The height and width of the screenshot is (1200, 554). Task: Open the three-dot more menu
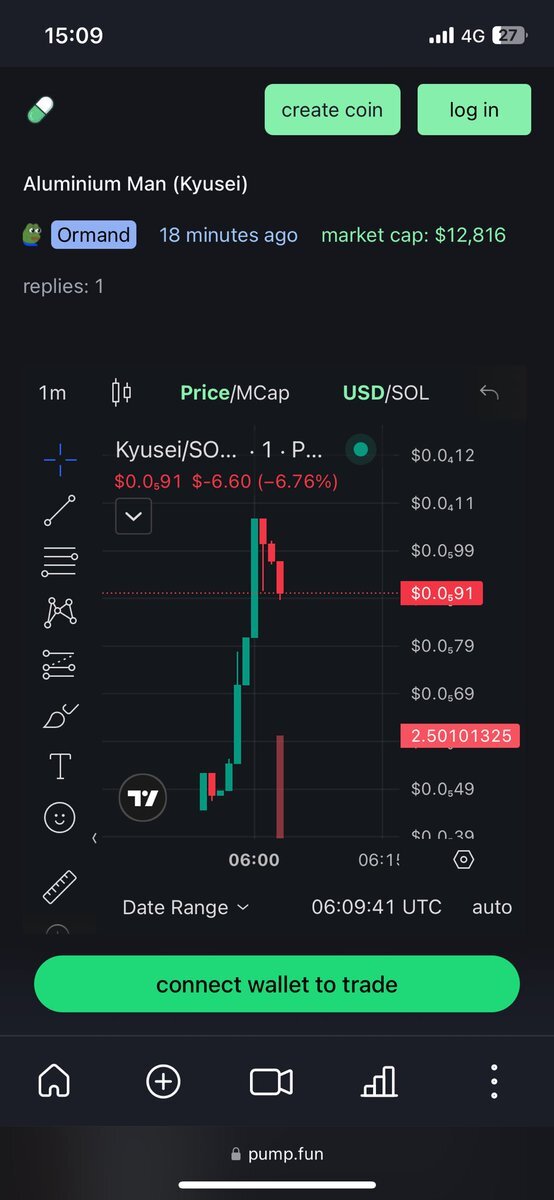tap(494, 1081)
